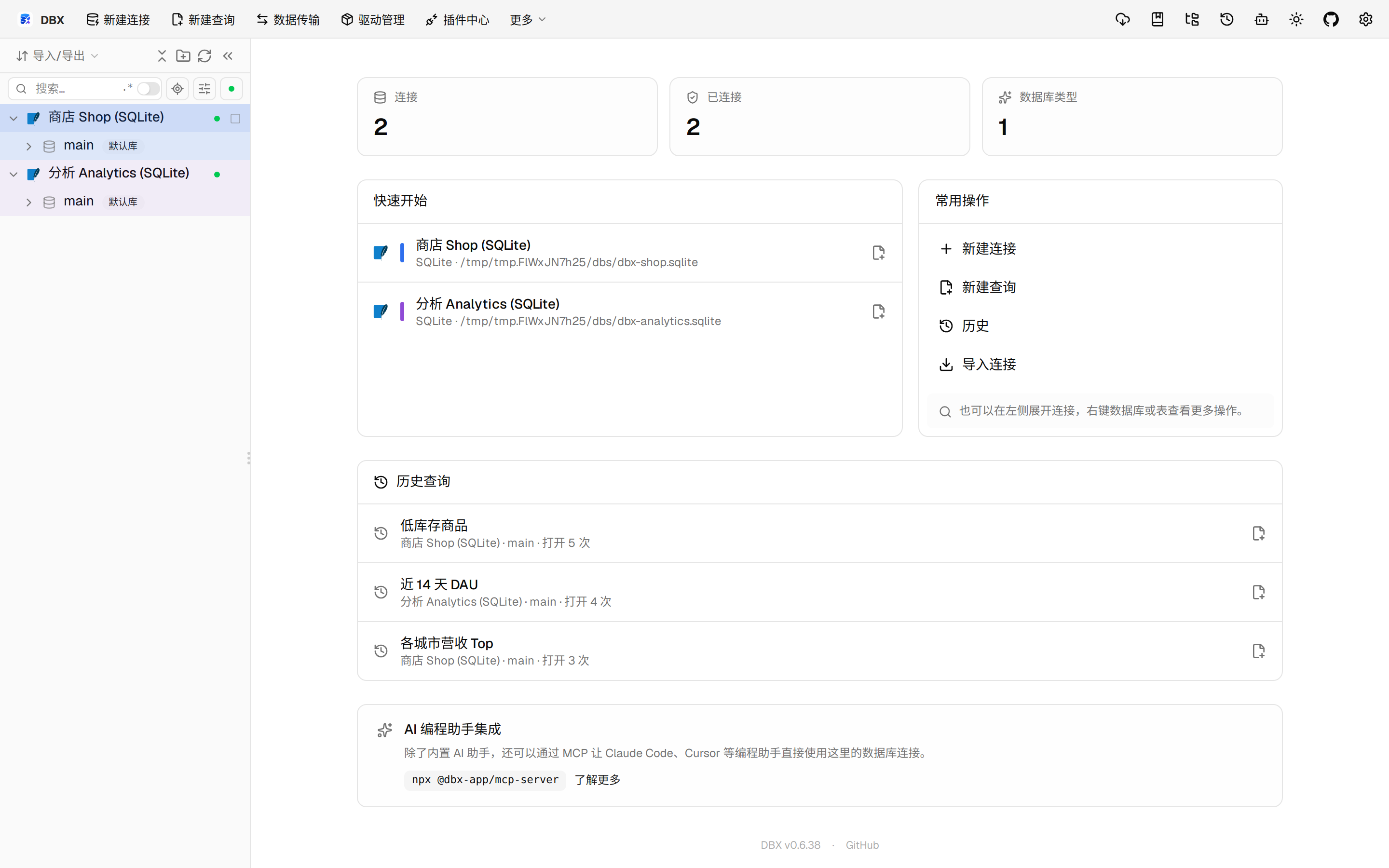Image resolution: width=1389 pixels, height=868 pixels.
Task: Collapse the 商店 Shop connection node
Action: pos(14,118)
